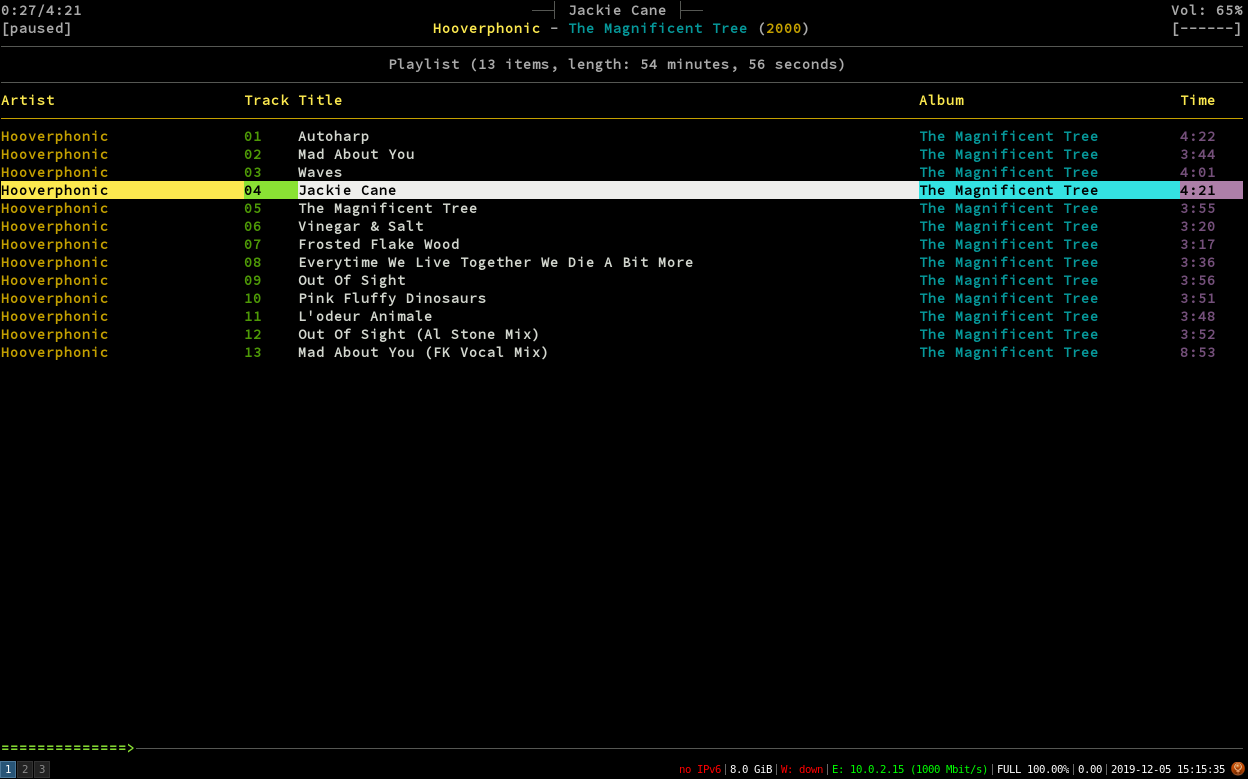Click the 4:01 duration of Waves
1248x779 pixels.
1198,172
